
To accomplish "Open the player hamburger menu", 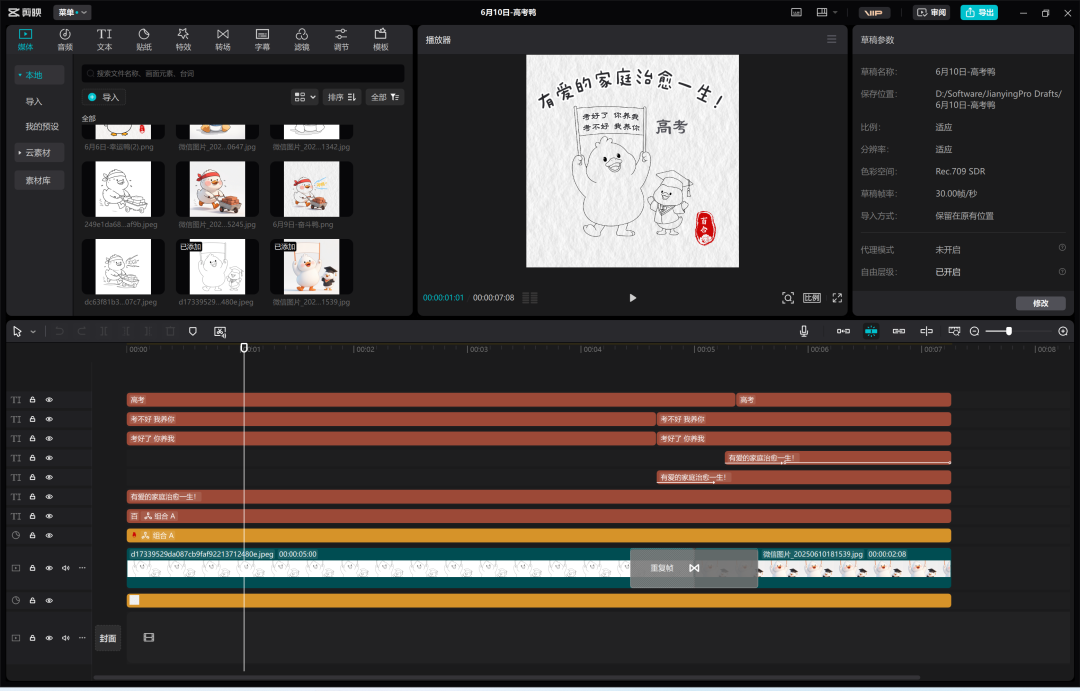I will (x=831, y=39).
